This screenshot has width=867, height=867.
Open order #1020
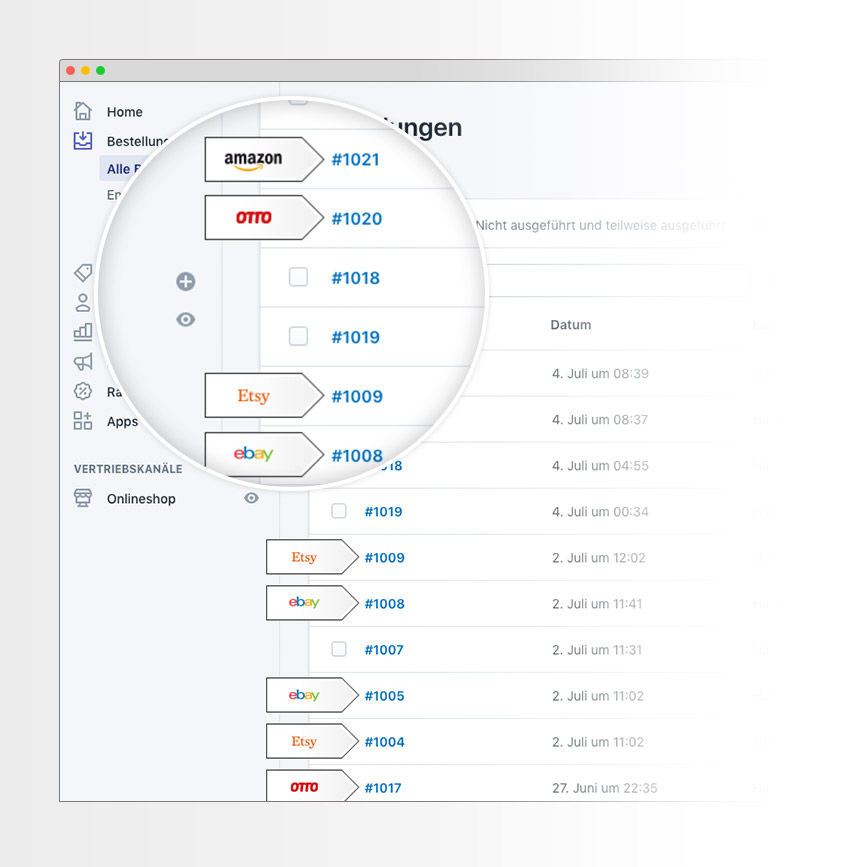click(357, 219)
